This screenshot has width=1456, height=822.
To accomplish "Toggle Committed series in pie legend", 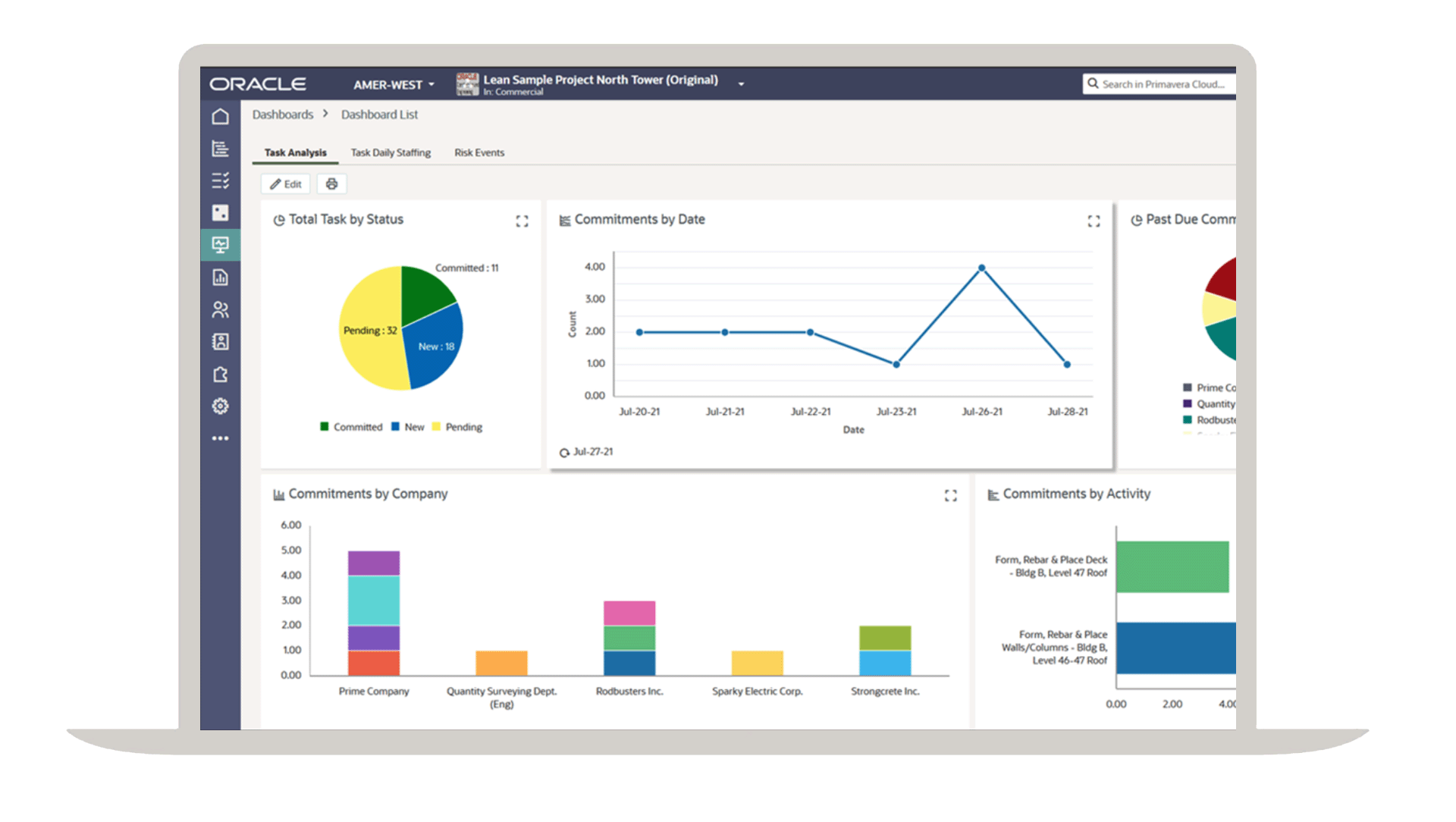I will [x=351, y=428].
